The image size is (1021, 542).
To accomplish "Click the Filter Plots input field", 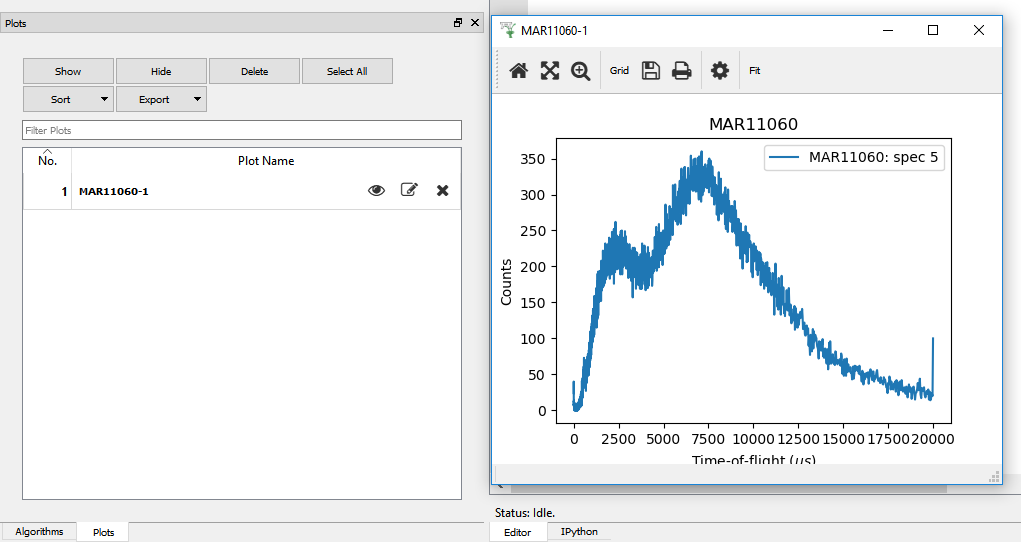I will (x=242, y=130).
